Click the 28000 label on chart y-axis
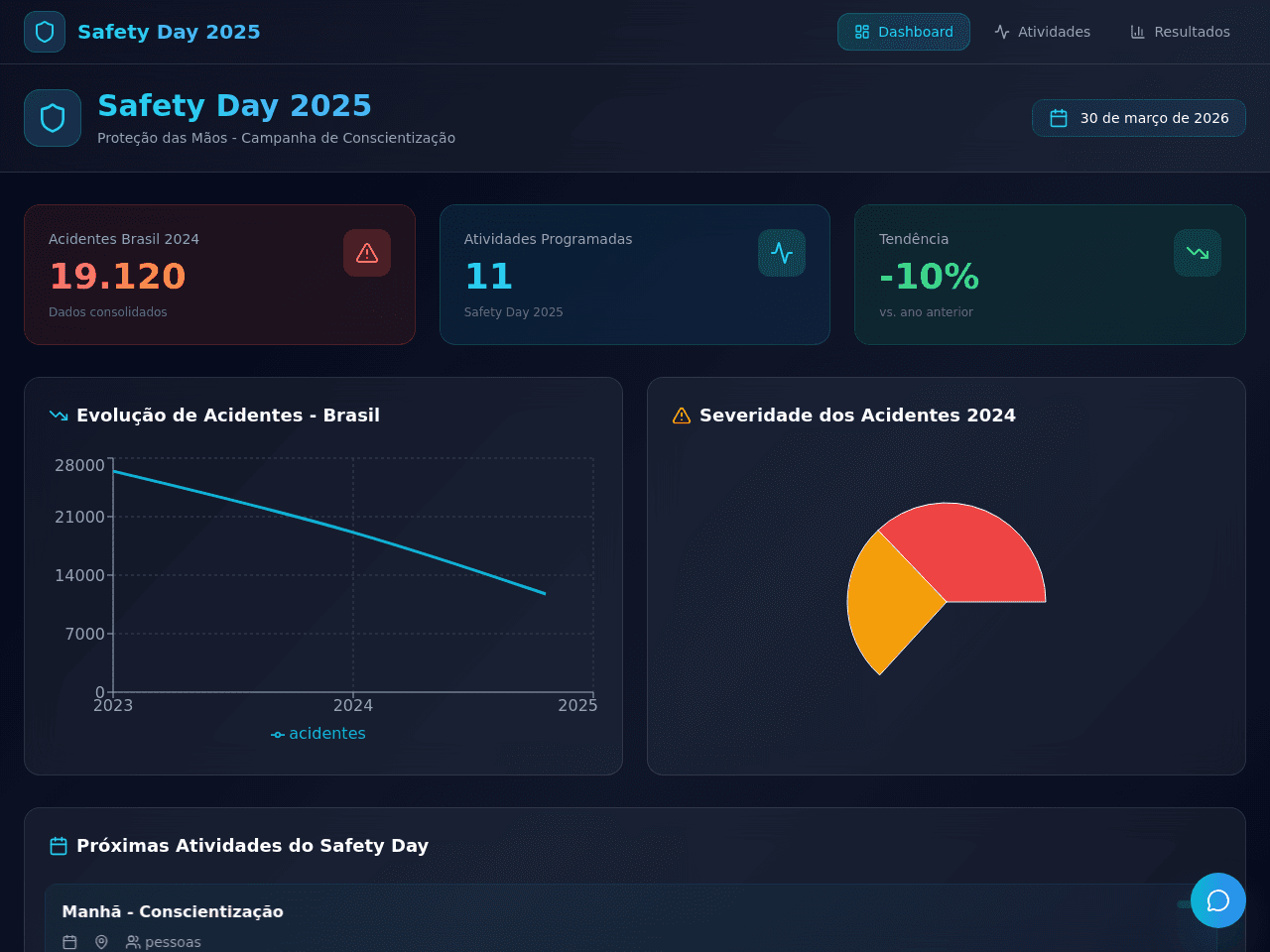This screenshot has height=952, width=1270. (79, 465)
